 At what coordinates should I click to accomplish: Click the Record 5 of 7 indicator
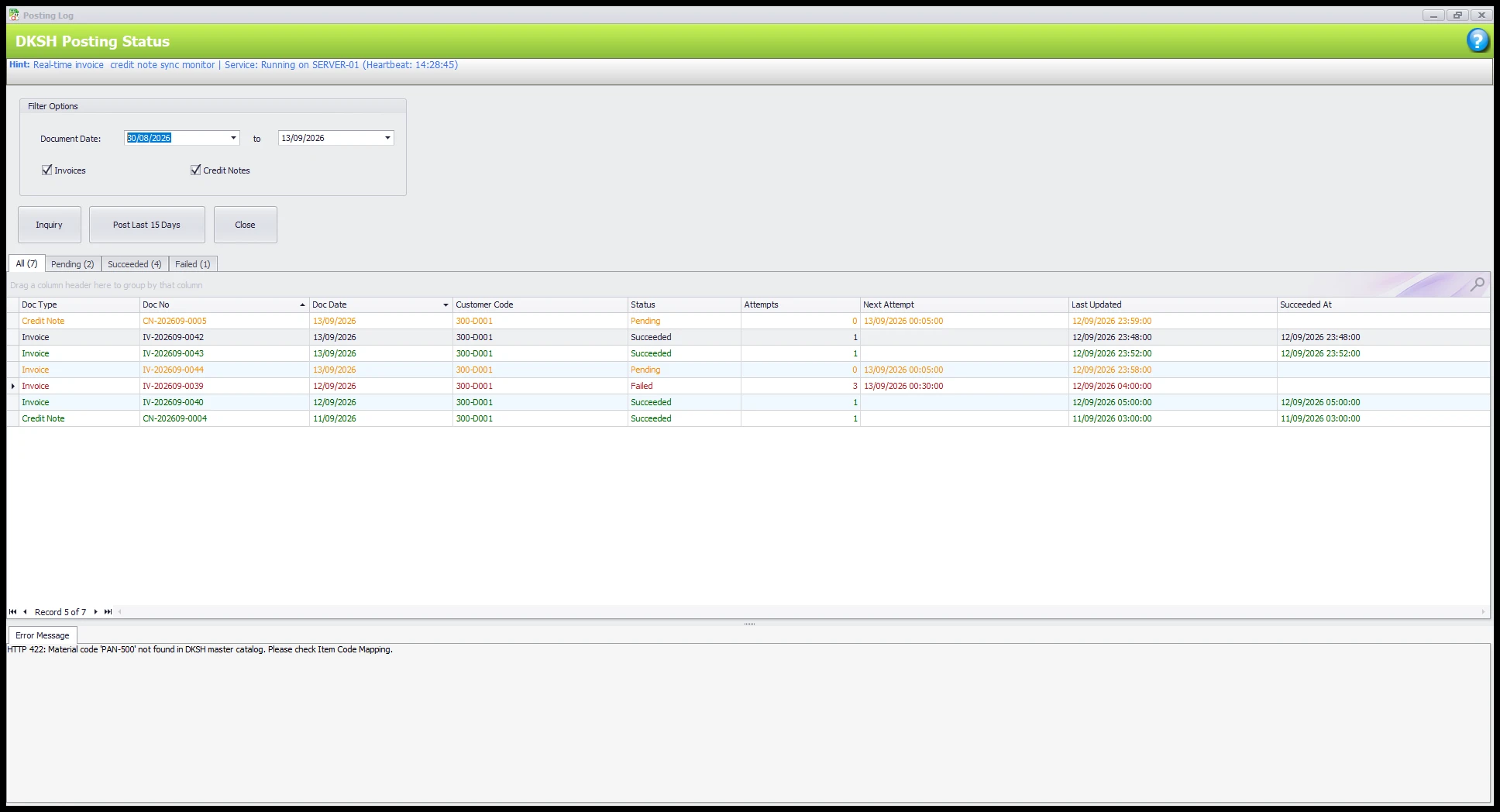pyautogui.click(x=60, y=612)
